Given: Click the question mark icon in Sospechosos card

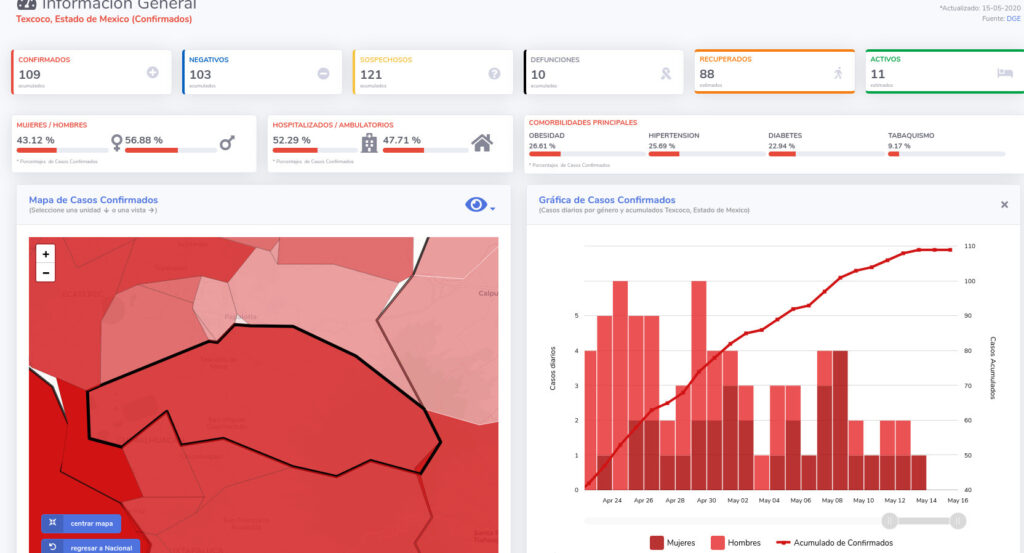Looking at the screenshot, I should coord(494,73).
